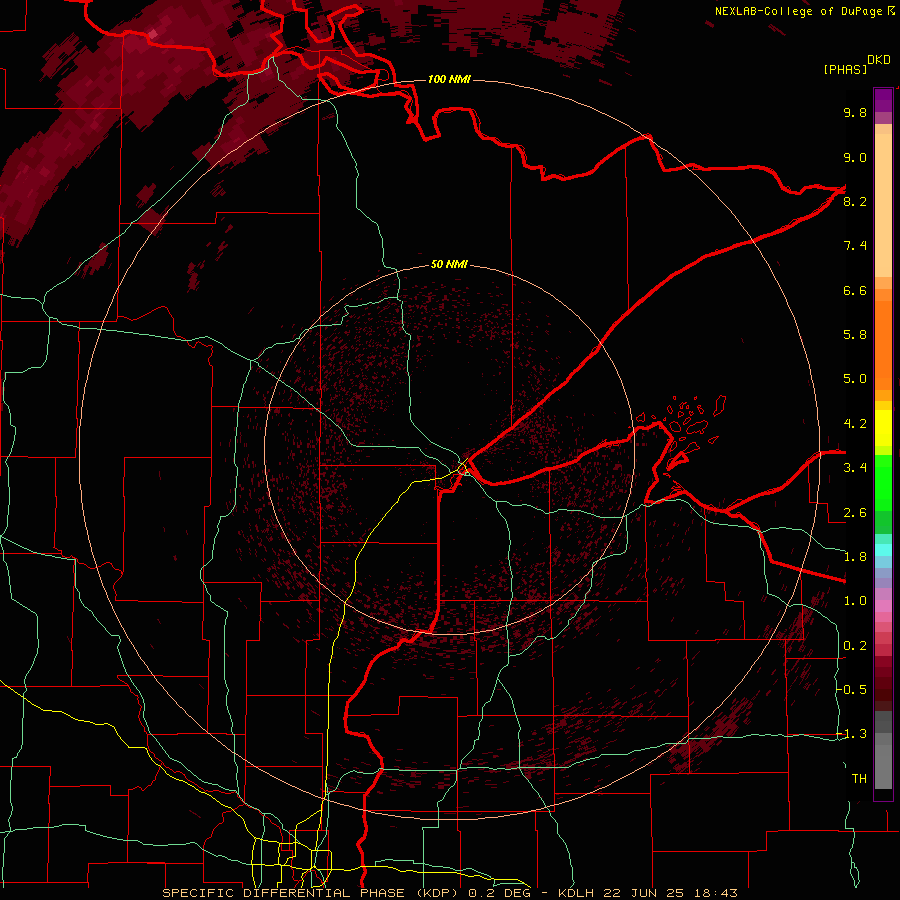Click the -1.3 scale value
900x900 pixels.
click(852, 734)
